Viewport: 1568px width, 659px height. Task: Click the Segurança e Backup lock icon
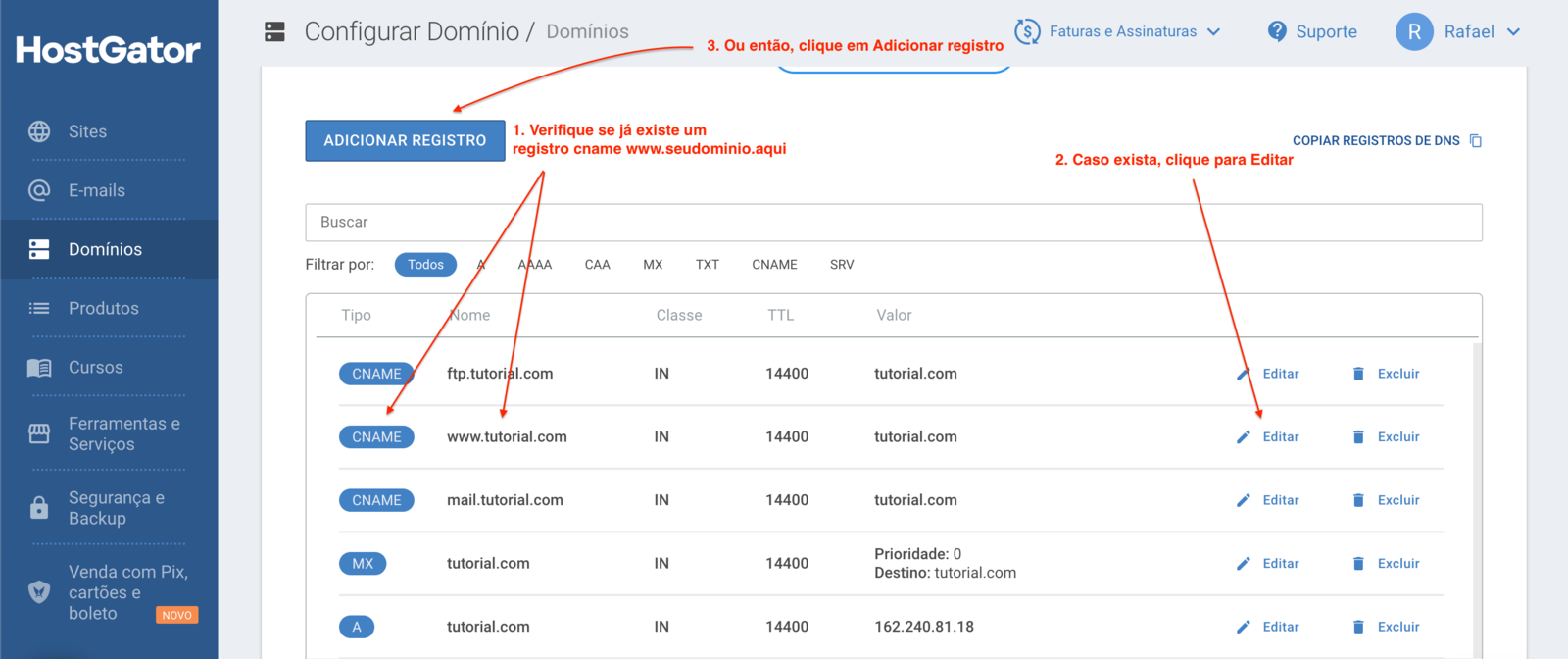point(39,507)
